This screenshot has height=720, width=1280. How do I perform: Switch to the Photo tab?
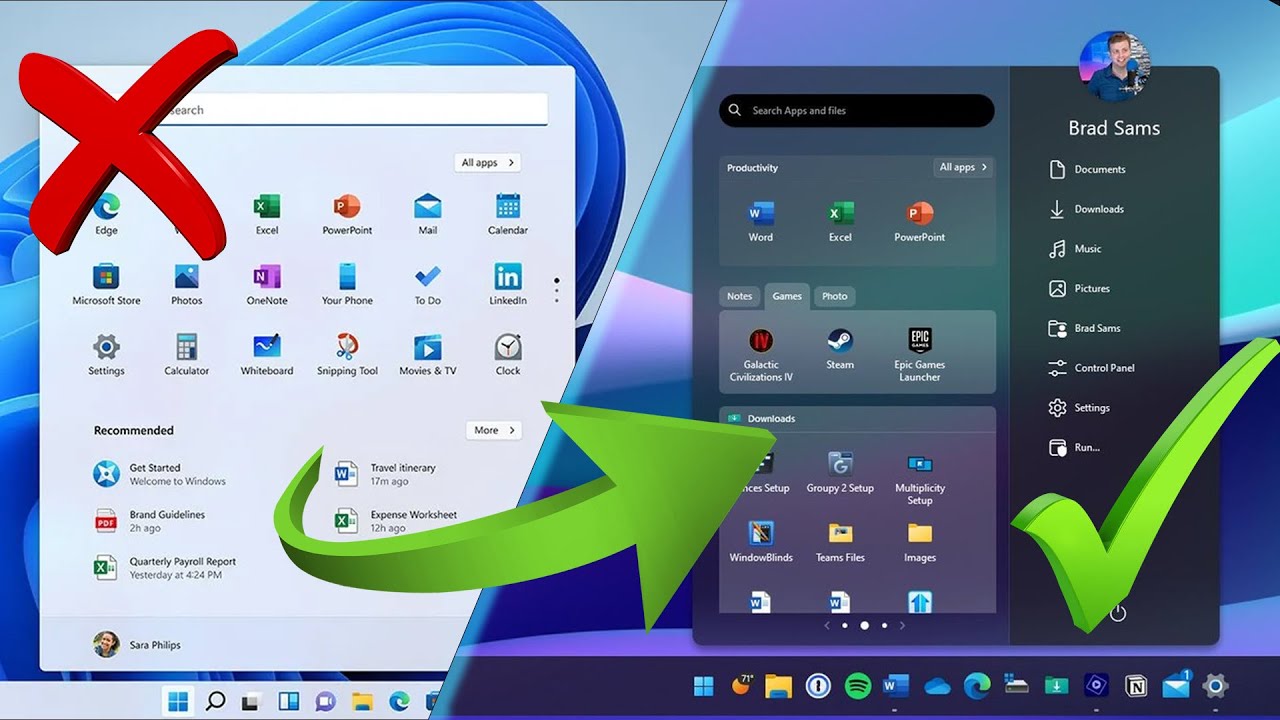pyautogui.click(x=835, y=296)
